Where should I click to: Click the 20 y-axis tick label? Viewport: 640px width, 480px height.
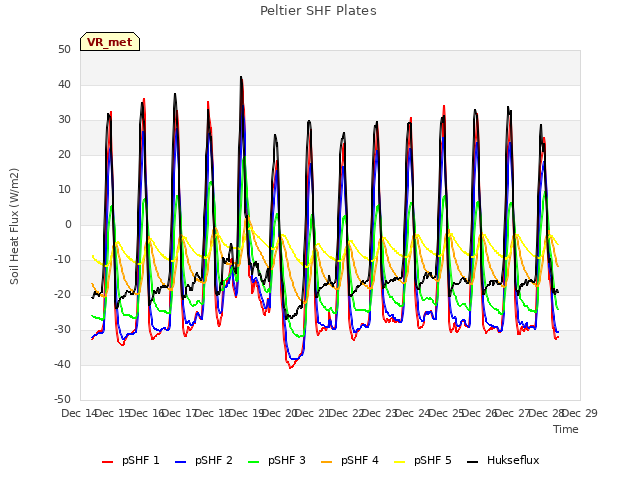(64, 155)
